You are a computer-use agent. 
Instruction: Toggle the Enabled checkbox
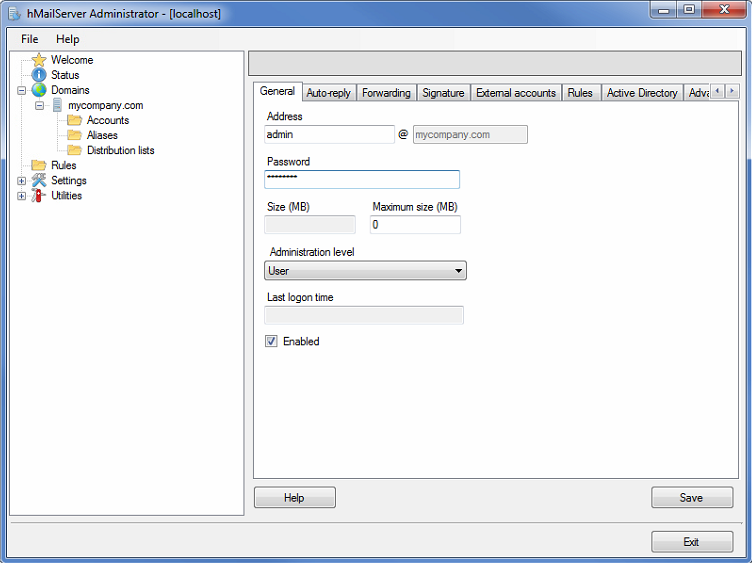pos(271,341)
